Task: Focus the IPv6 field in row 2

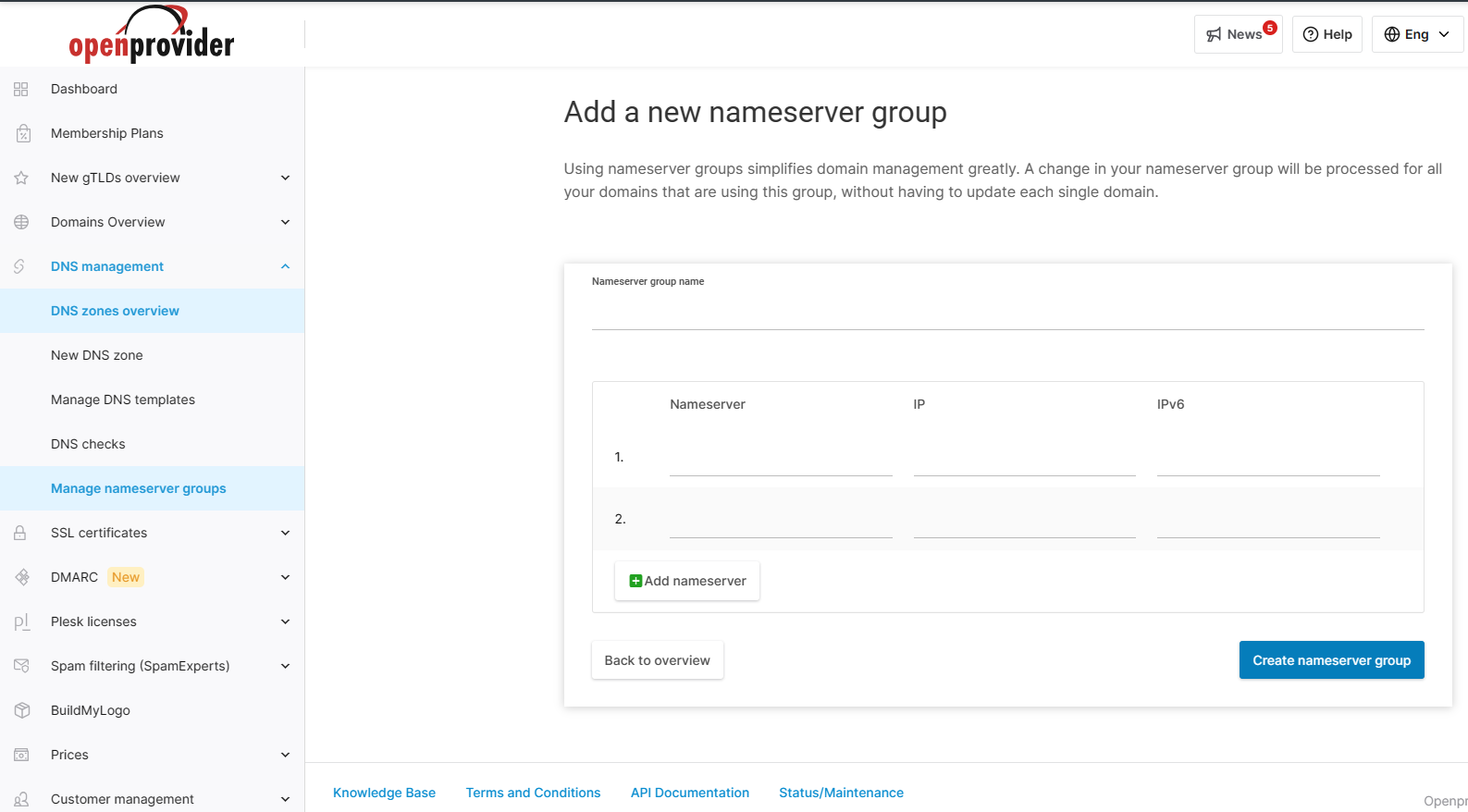Action: 1268,522
